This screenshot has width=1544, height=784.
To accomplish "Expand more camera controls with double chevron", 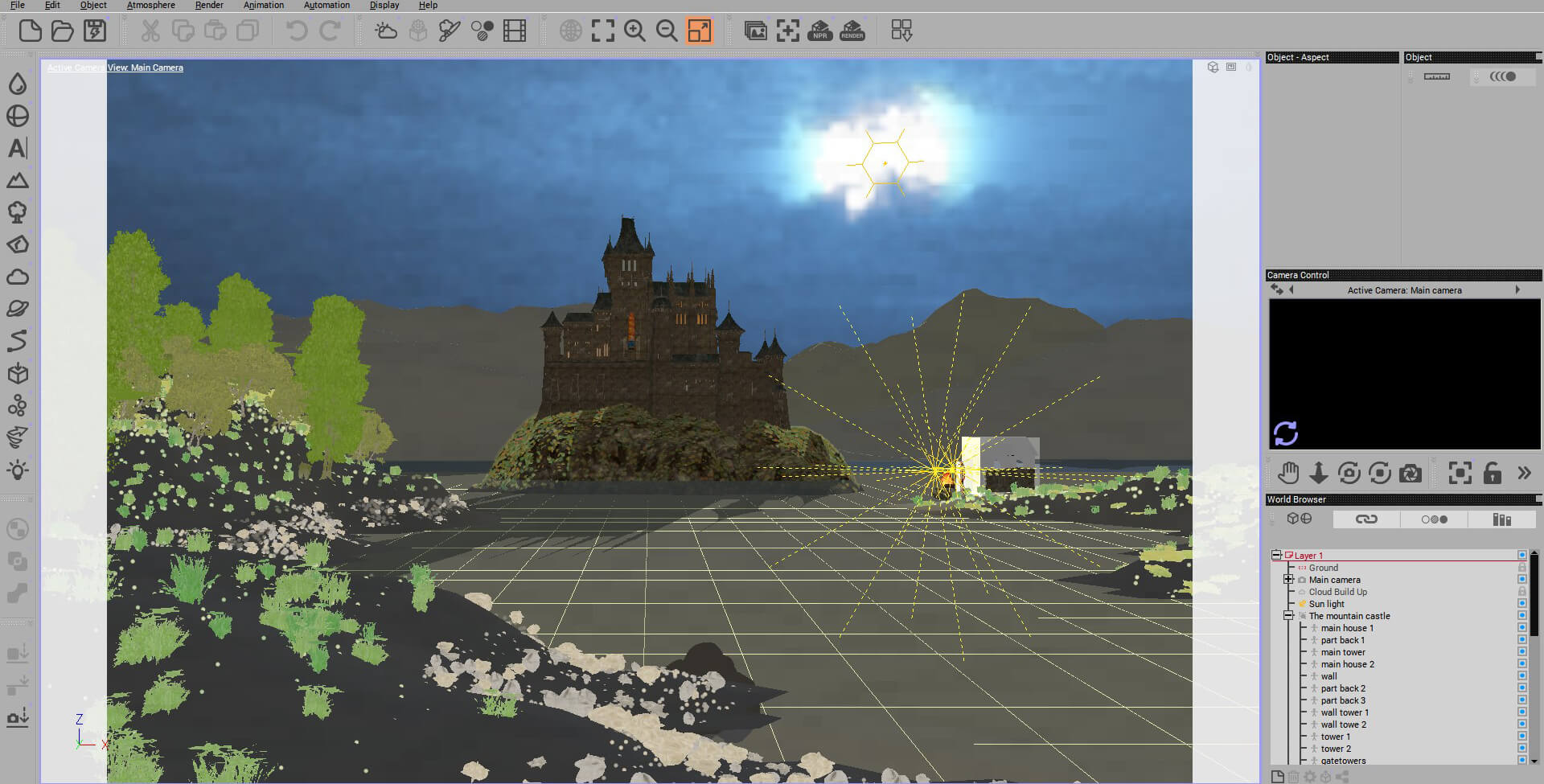I will (x=1525, y=473).
